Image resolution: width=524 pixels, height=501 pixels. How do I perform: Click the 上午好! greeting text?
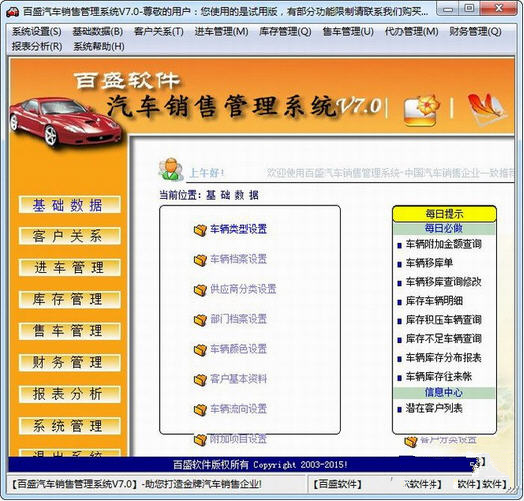tap(207, 173)
